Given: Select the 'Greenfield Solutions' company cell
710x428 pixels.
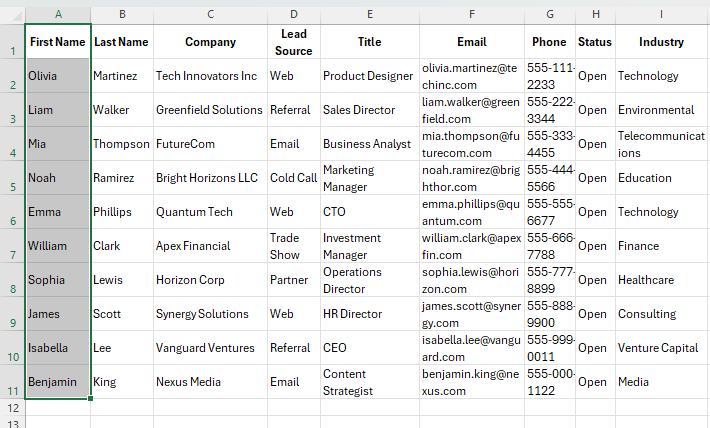Looking at the screenshot, I should (209, 110).
